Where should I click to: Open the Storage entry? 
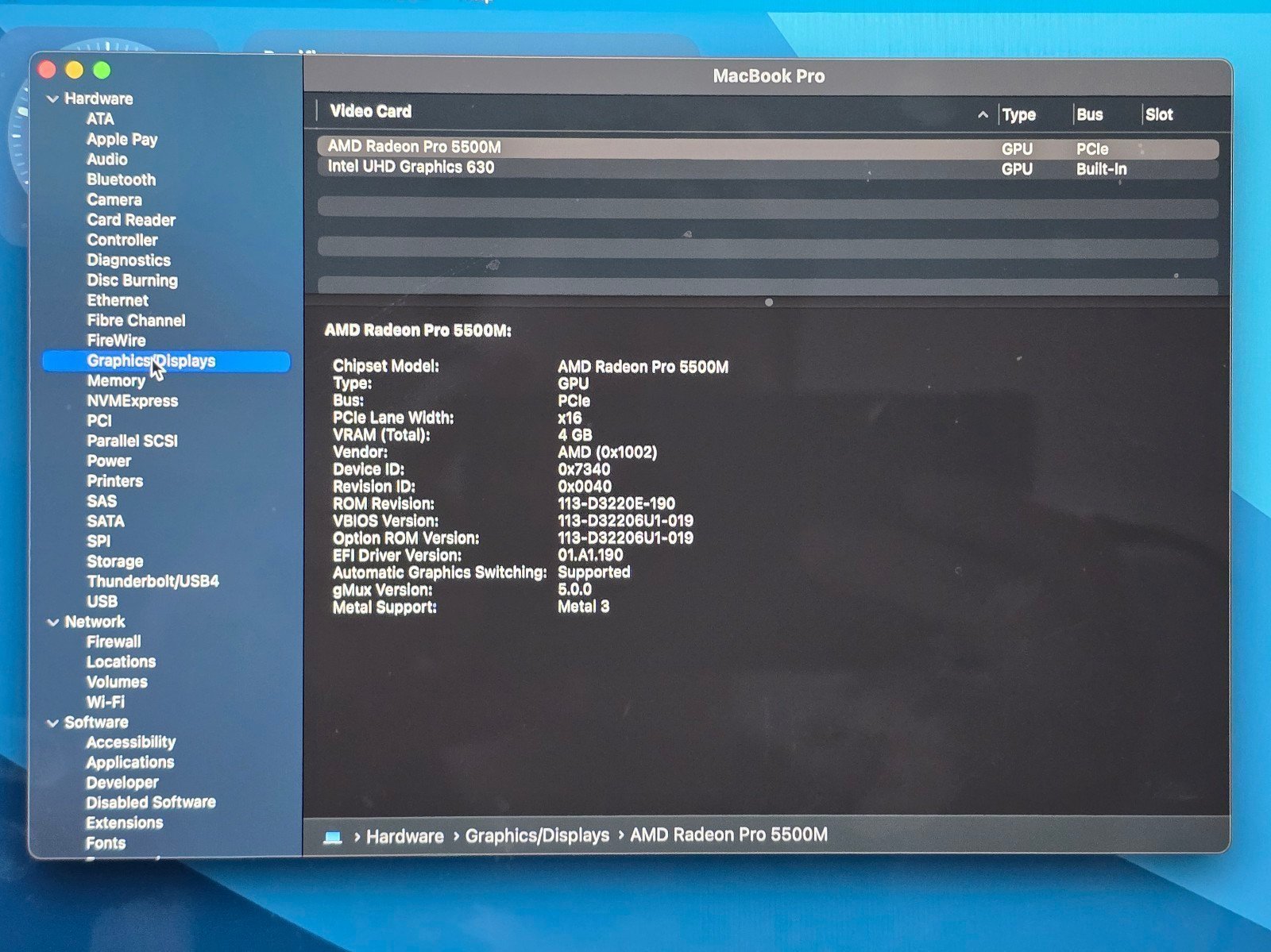(115, 562)
